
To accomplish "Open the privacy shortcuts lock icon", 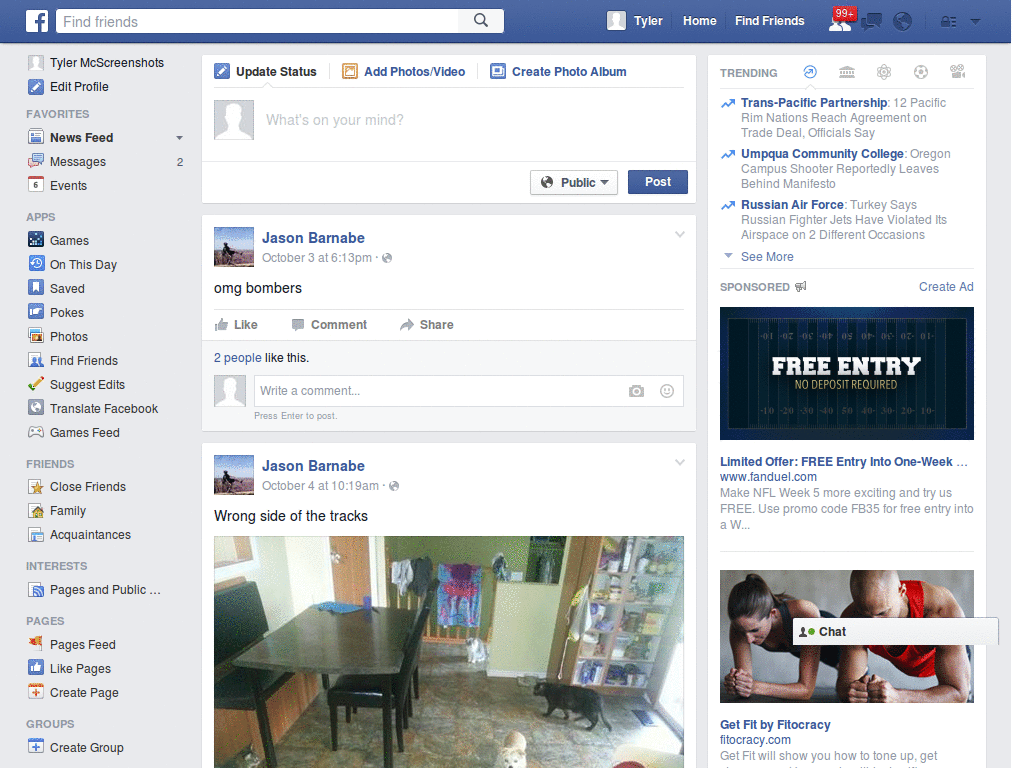I will click(x=948, y=22).
